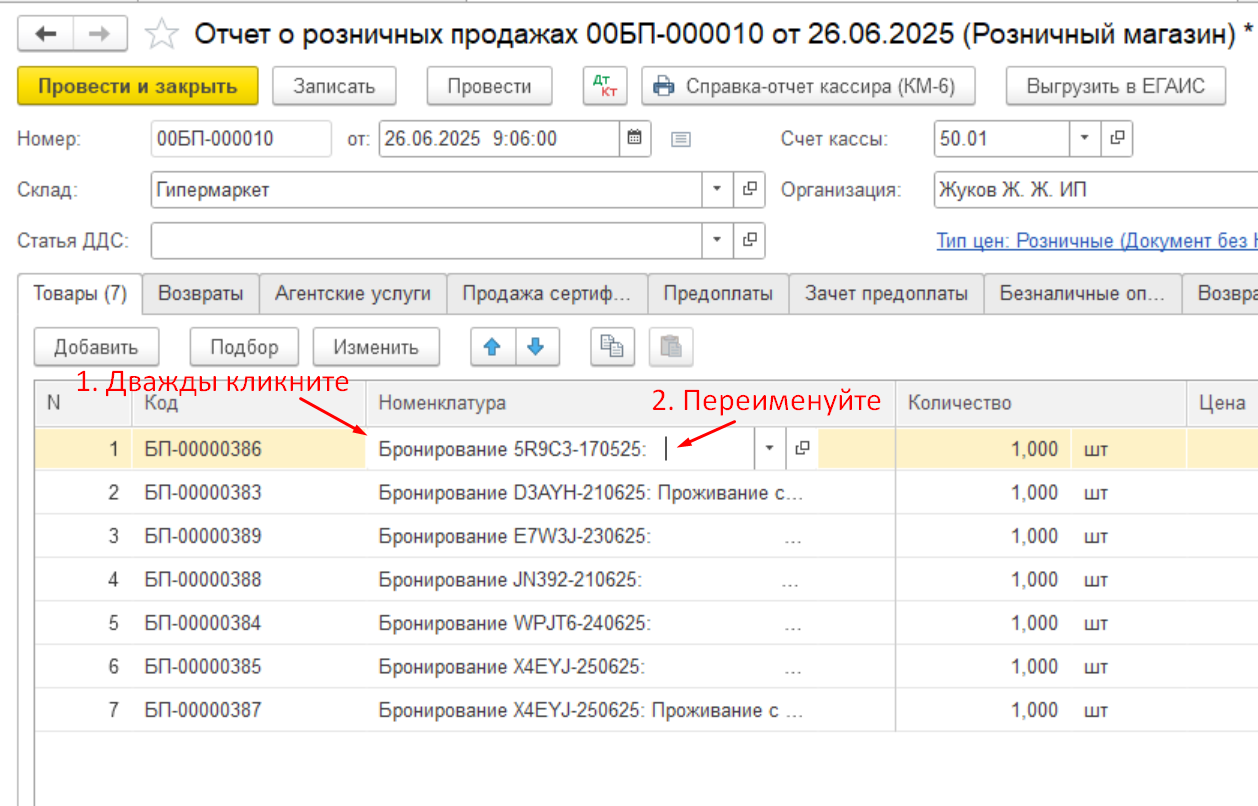Move row up with blue arrow

pyautogui.click(x=492, y=347)
